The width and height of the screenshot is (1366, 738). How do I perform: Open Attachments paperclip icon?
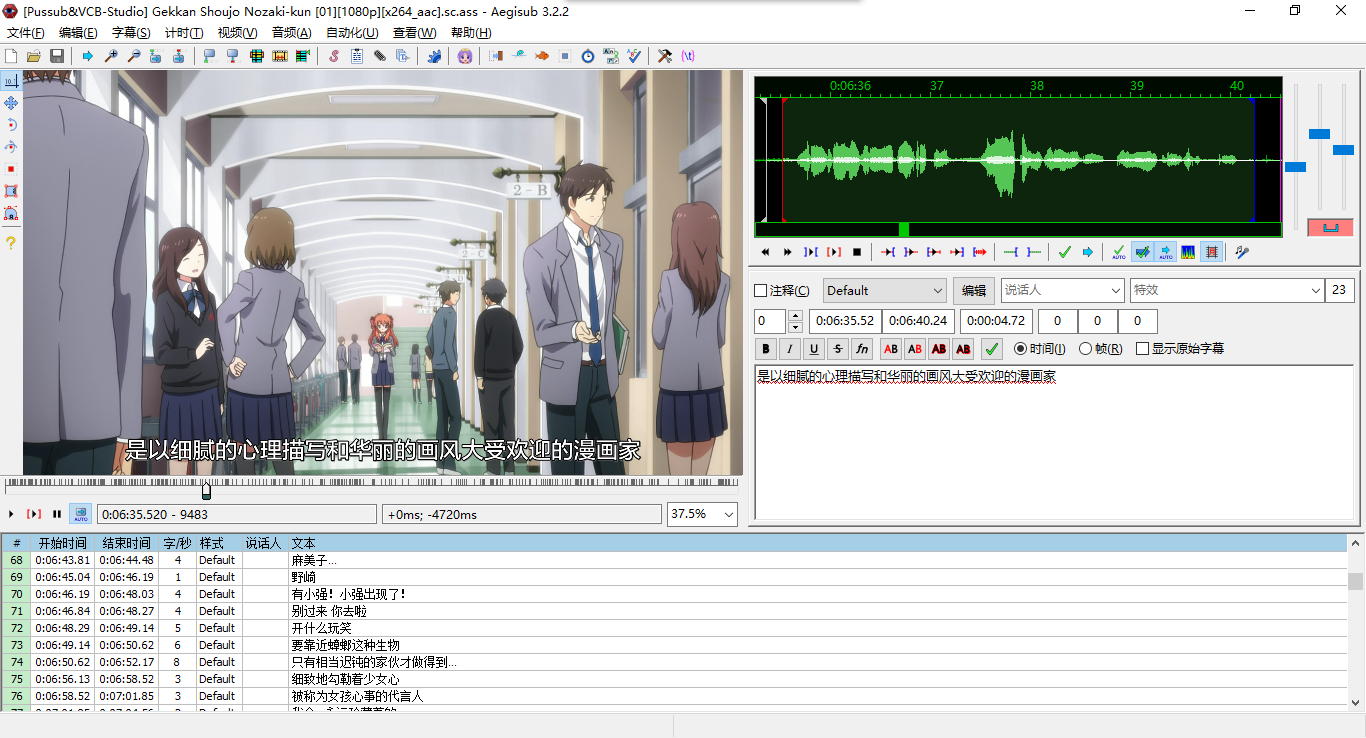click(x=380, y=56)
